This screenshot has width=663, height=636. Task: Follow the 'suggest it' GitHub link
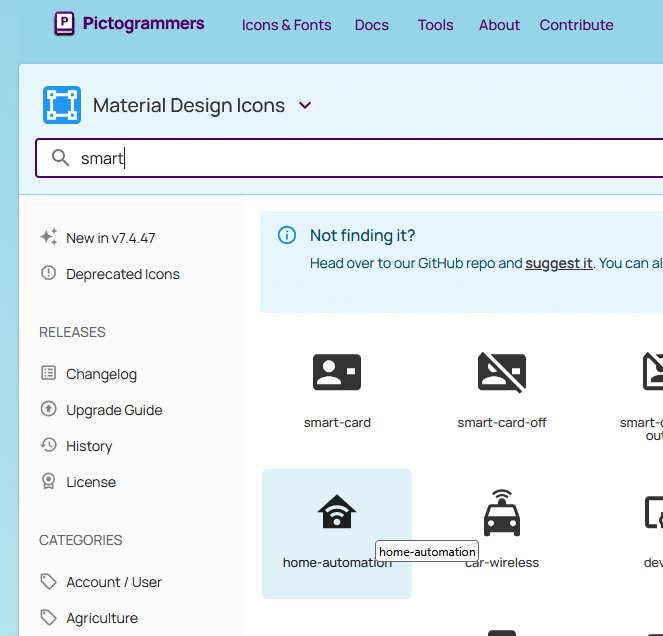pos(559,263)
